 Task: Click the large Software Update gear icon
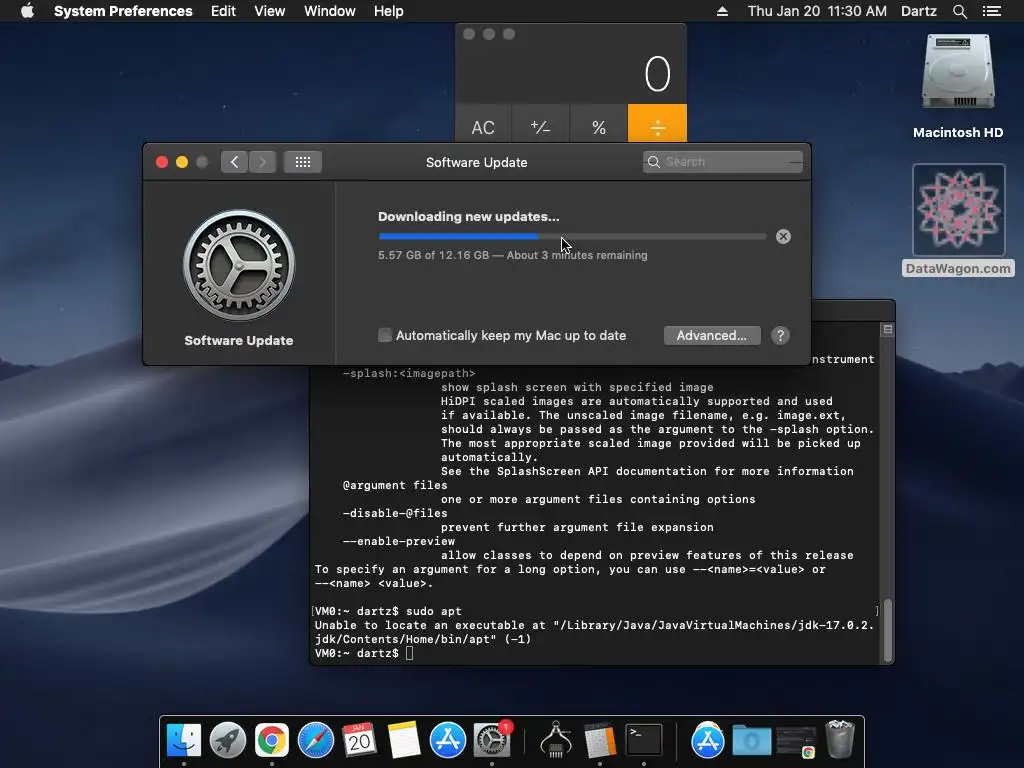pyautogui.click(x=238, y=265)
